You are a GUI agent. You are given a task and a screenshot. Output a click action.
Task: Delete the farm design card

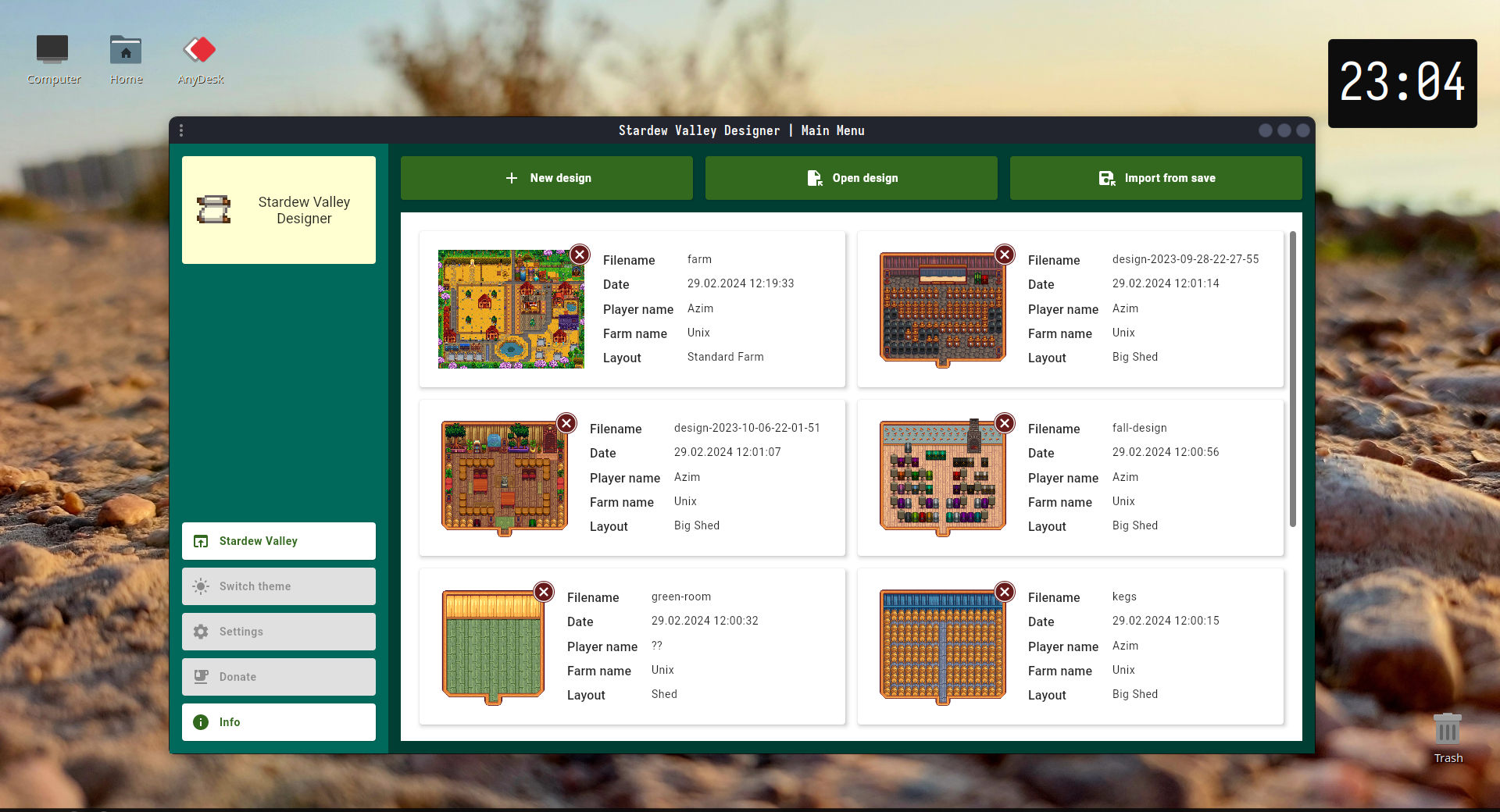[580, 255]
